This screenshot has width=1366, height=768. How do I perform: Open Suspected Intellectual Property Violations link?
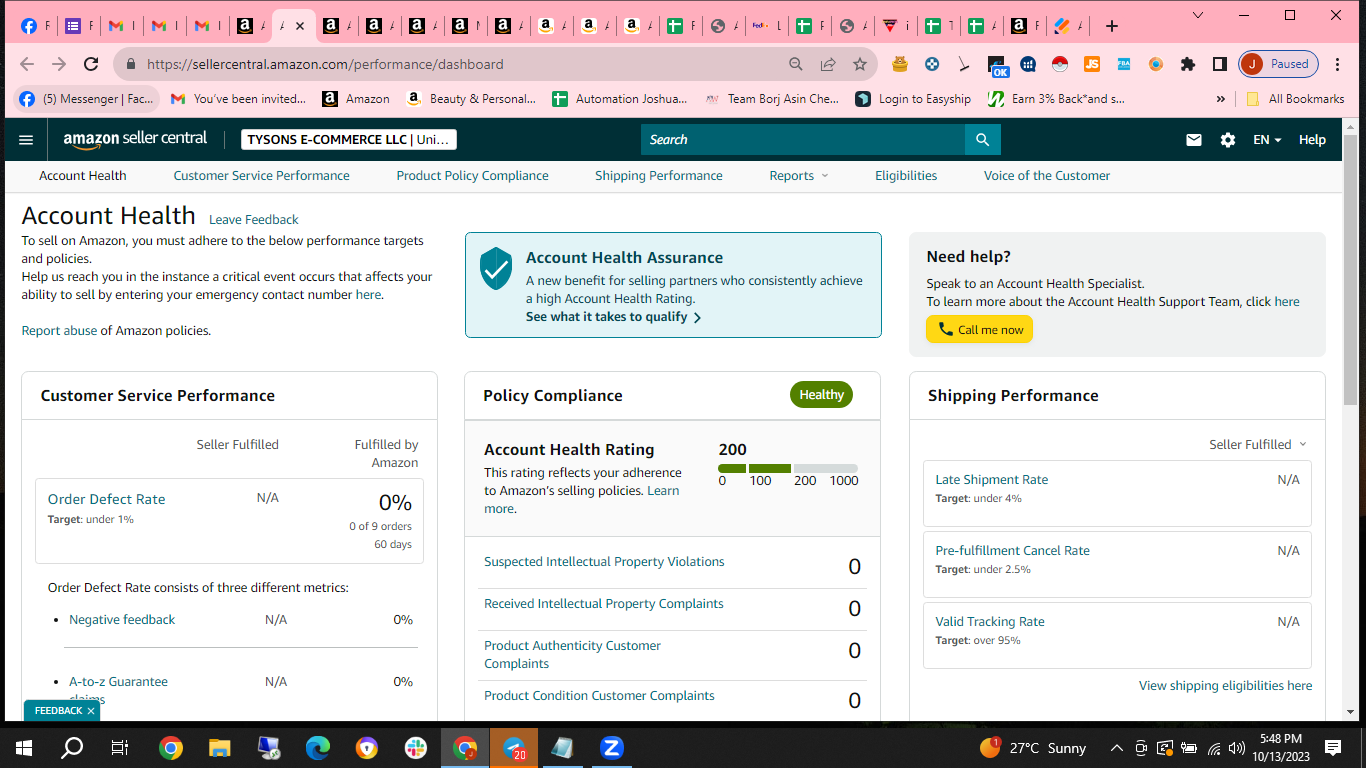pyautogui.click(x=604, y=562)
